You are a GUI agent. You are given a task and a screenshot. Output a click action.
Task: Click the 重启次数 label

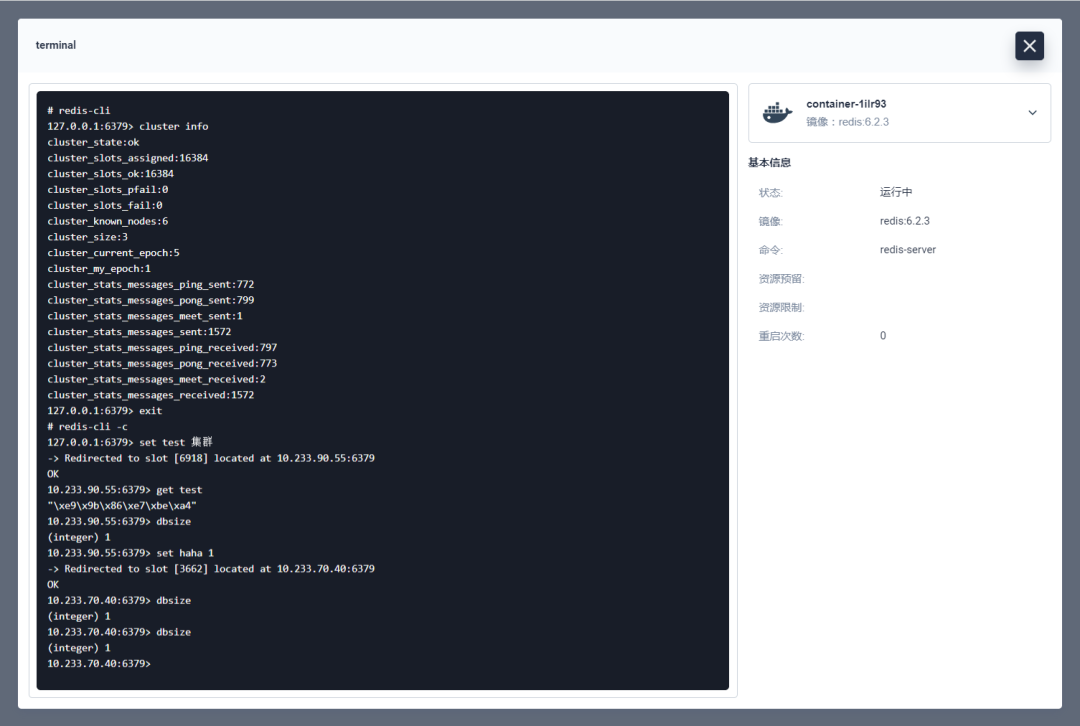(781, 336)
